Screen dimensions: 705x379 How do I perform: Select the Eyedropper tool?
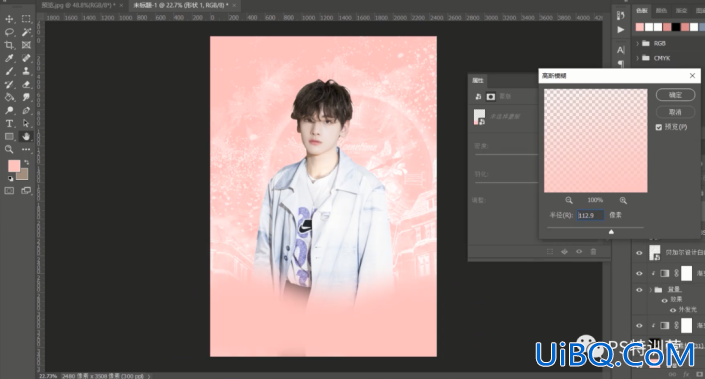(9, 58)
